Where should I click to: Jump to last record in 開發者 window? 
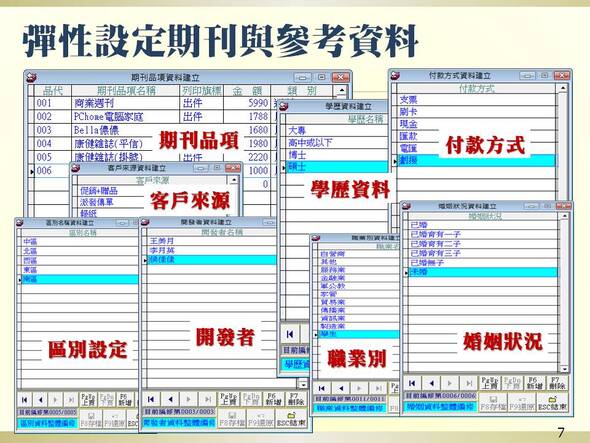208,399
